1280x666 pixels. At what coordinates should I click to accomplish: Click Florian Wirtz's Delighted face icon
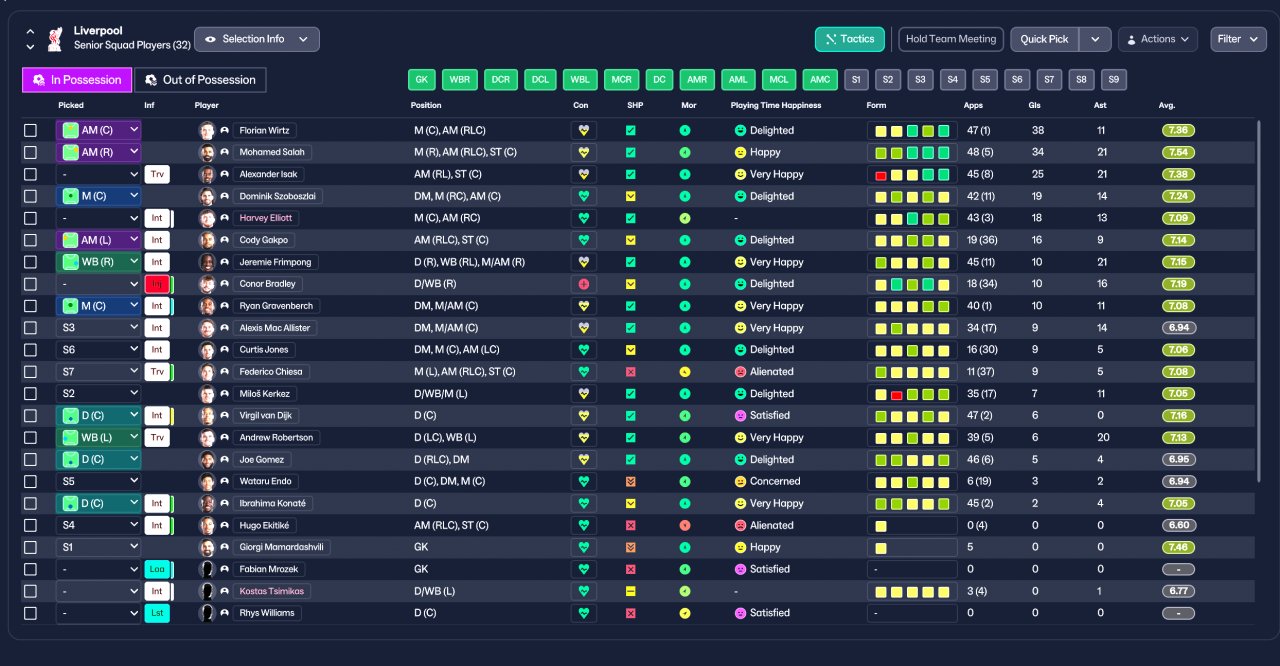click(741, 130)
